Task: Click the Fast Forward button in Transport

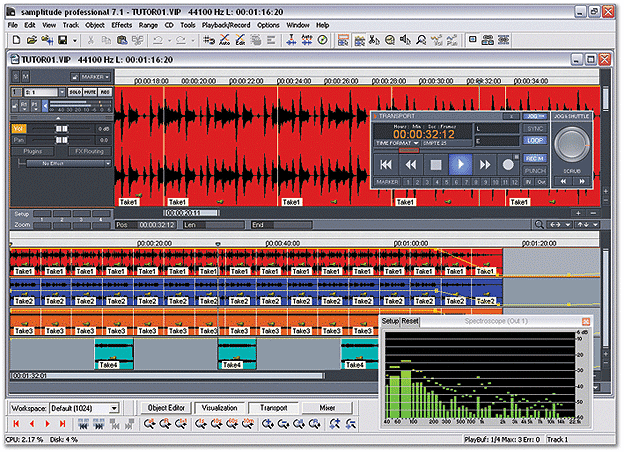Action: 485,164
